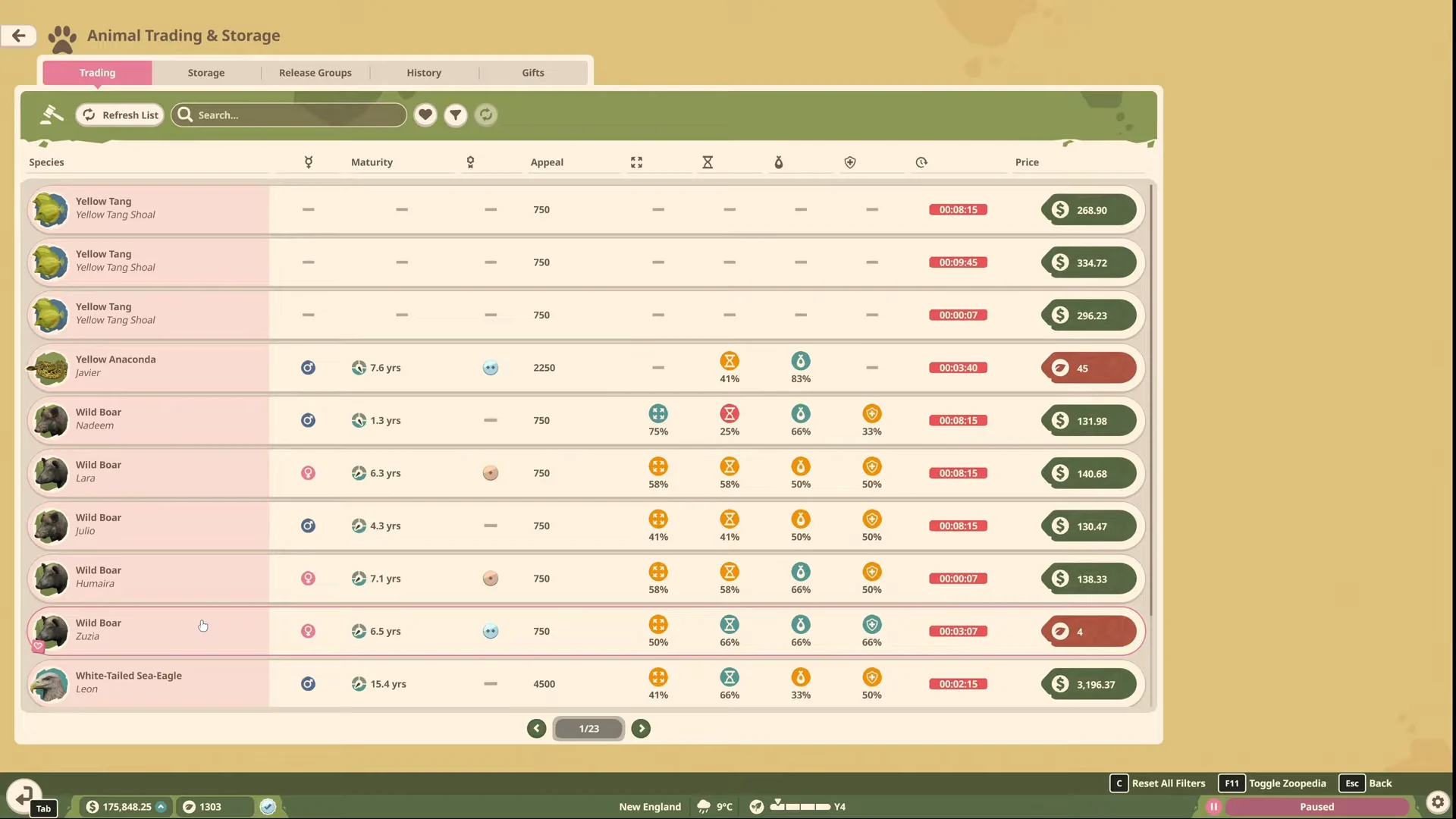Screen dimensions: 1456x819
Task: Sort list by Species column header
Action: pos(46,162)
